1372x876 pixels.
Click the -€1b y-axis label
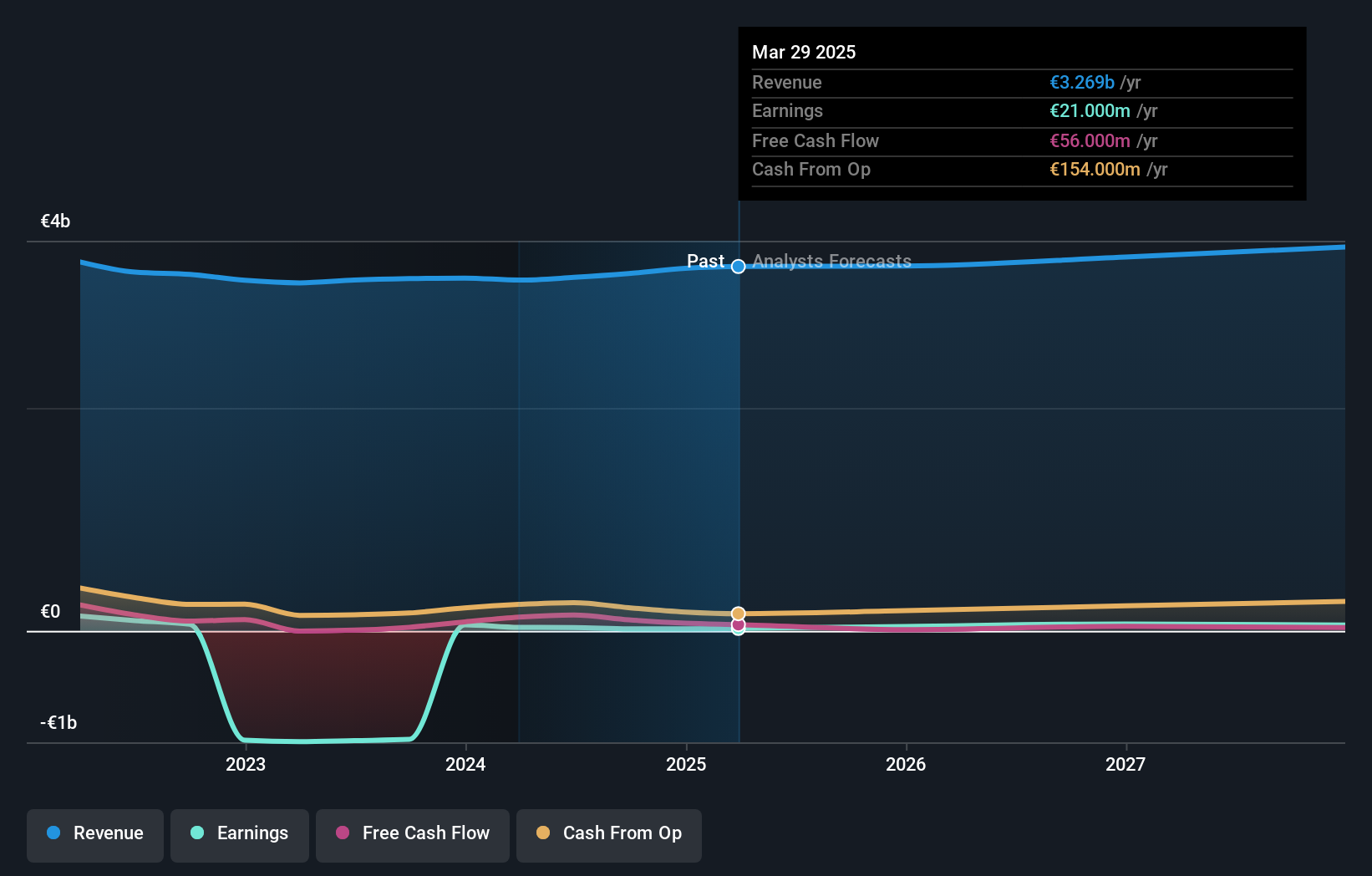(x=58, y=723)
